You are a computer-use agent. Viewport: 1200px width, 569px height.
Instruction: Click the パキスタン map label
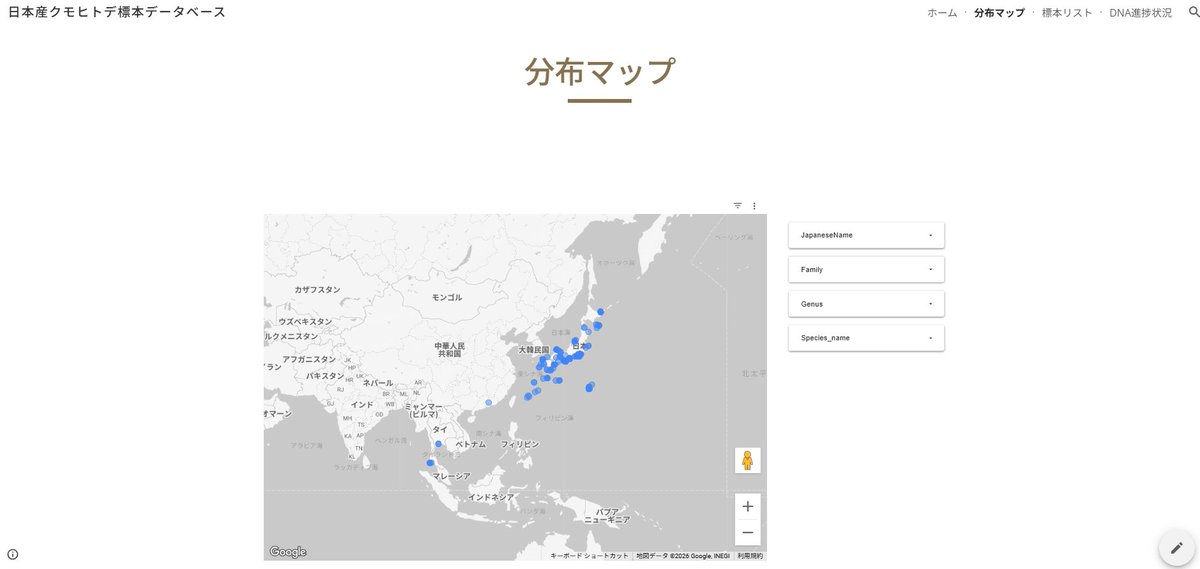325,376
